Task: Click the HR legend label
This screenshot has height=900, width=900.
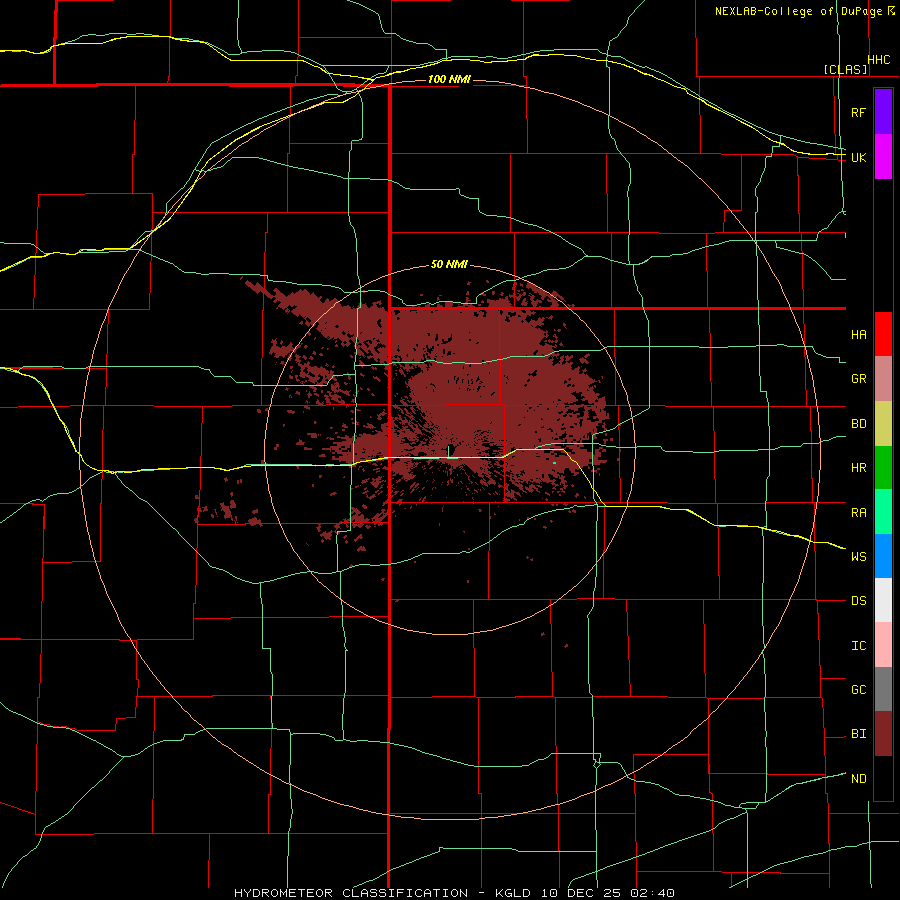Action: (x=858, y=468)
